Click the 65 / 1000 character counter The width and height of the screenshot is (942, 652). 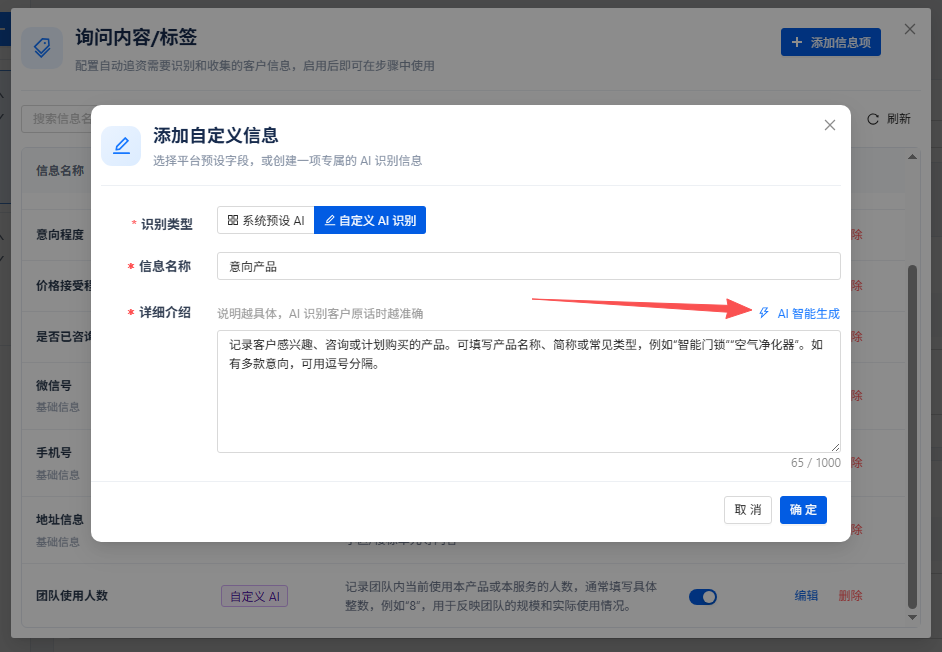[x=816, y=463]
